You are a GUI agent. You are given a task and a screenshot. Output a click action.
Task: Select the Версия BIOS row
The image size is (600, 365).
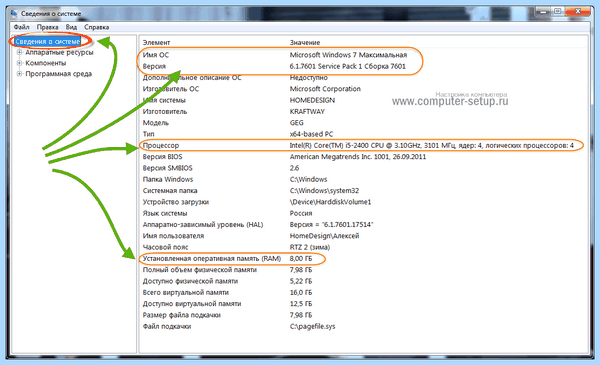tap(364, 157)
